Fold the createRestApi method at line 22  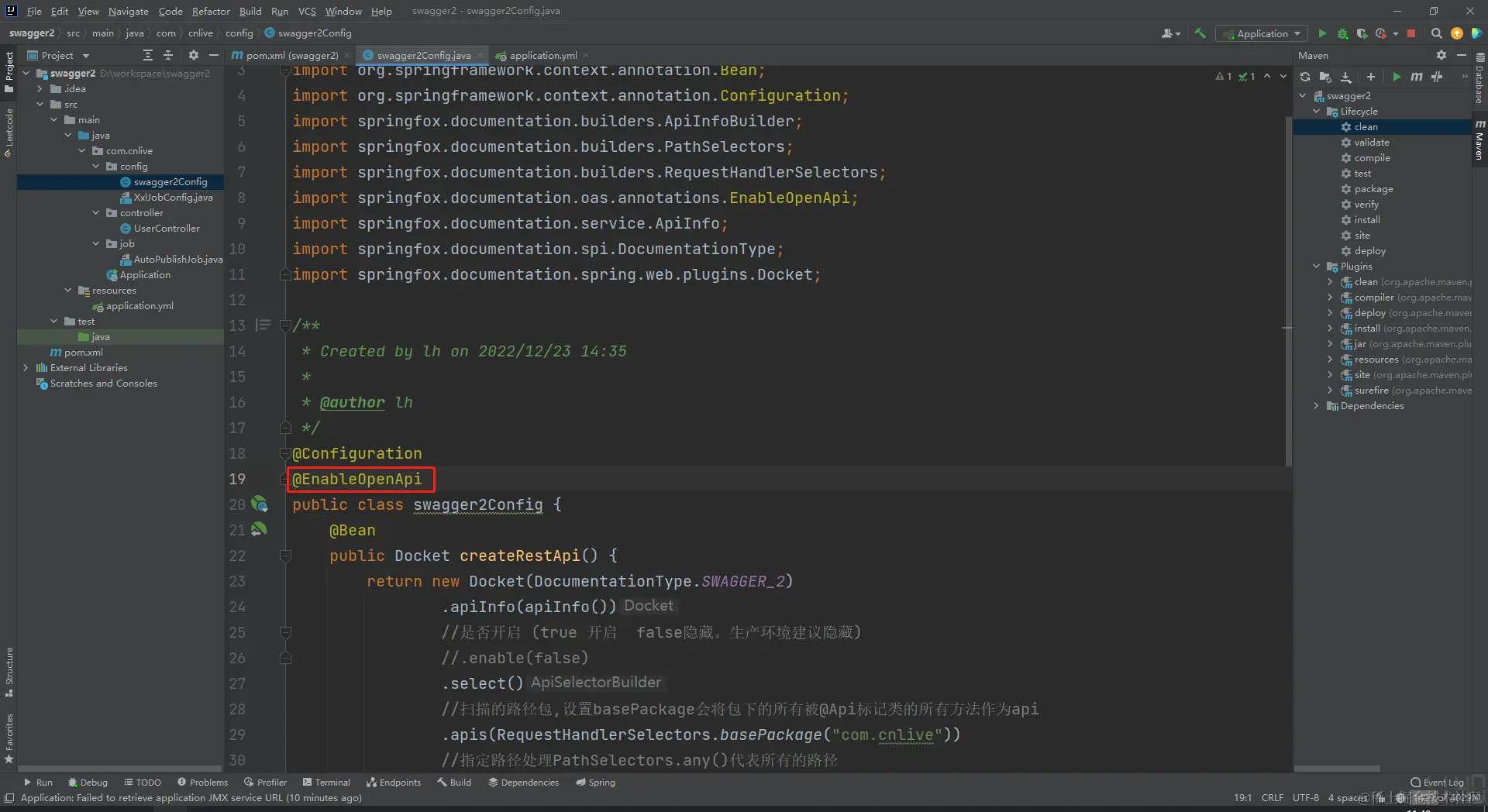tap(285, 556)
